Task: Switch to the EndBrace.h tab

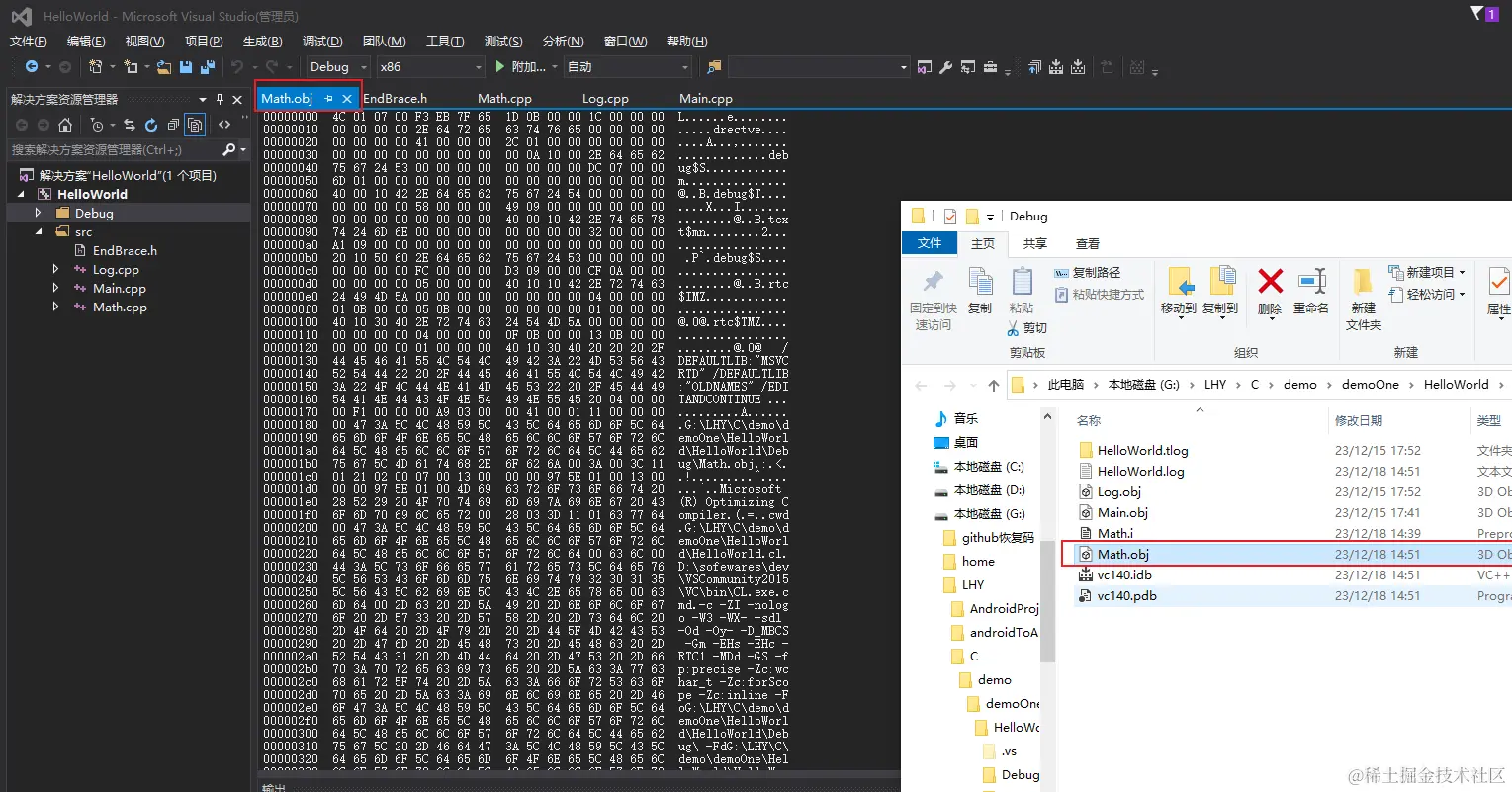Action: click(x=396, y=98)
